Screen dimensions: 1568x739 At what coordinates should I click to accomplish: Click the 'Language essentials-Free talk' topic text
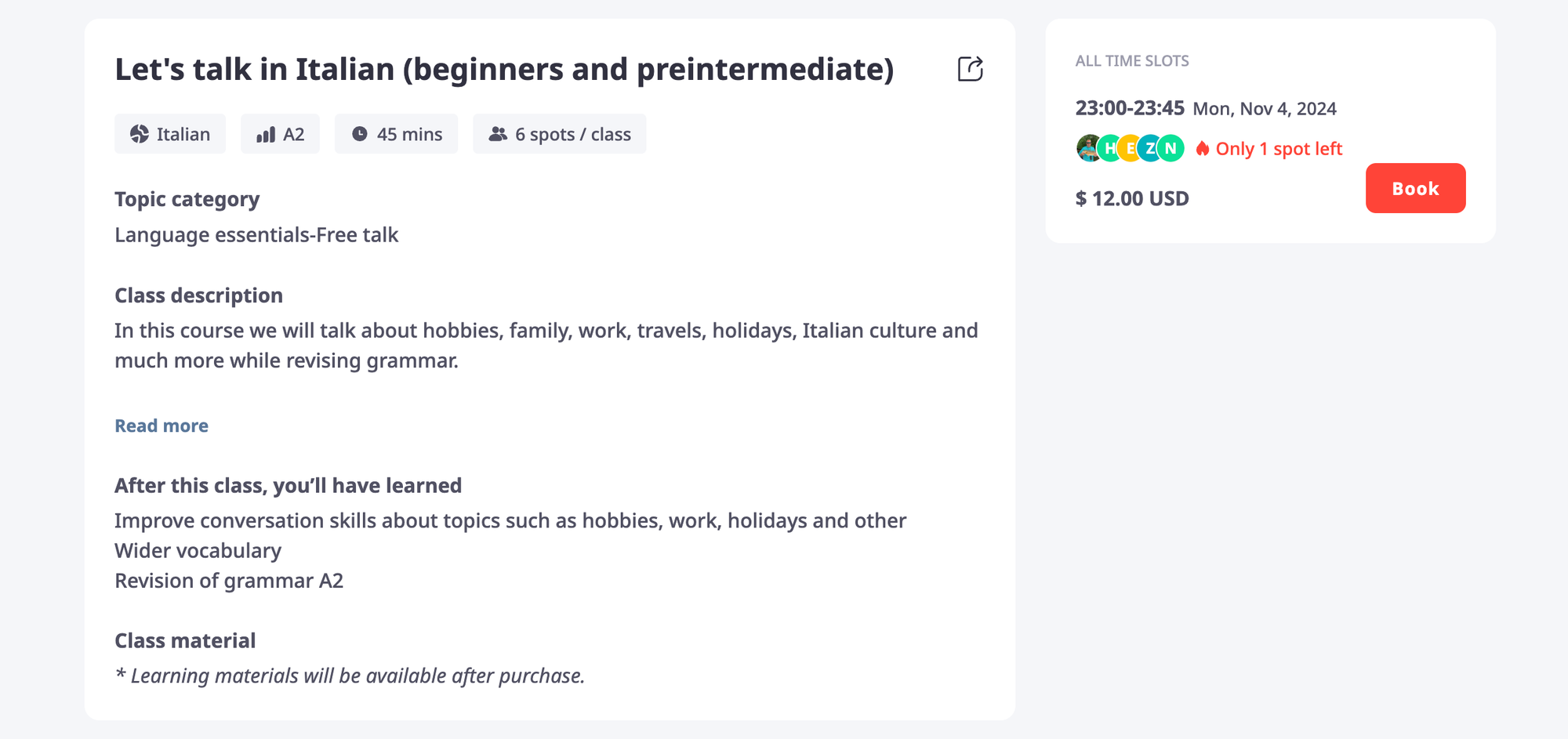tap(256, 235)
